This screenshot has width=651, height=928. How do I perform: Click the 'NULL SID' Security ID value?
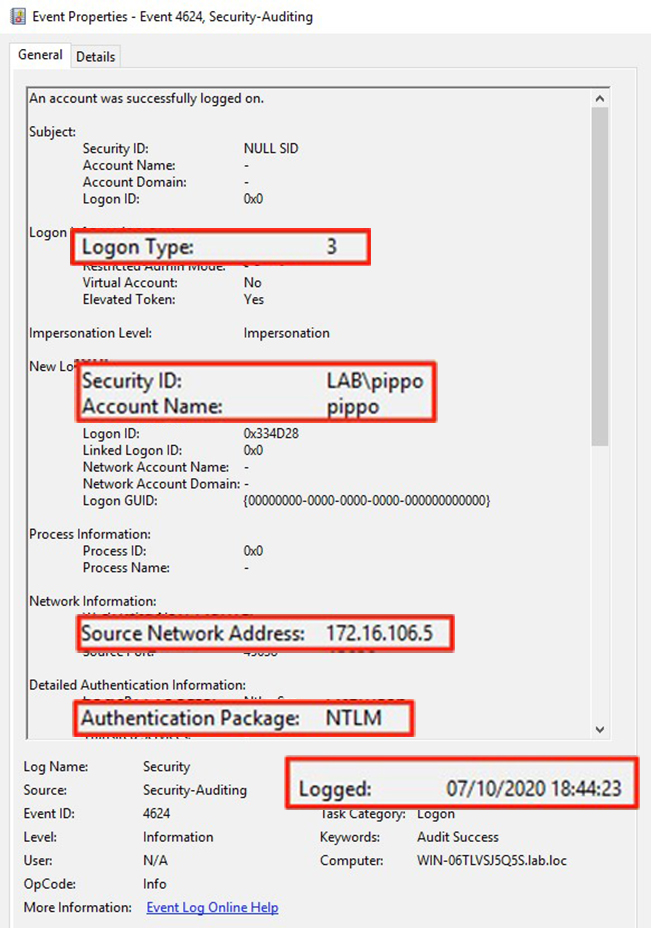(x=271, y=149)
